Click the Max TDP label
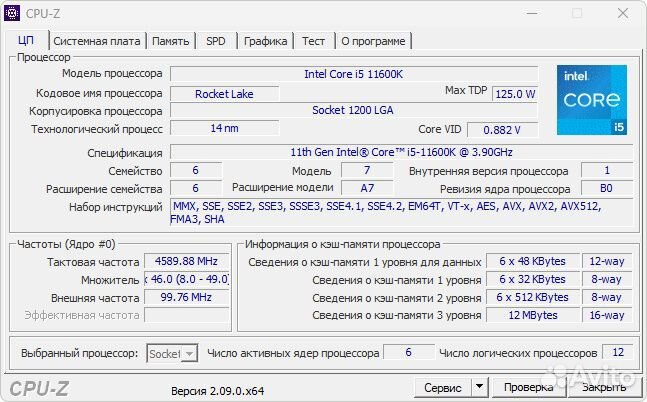 pos(466,90)
